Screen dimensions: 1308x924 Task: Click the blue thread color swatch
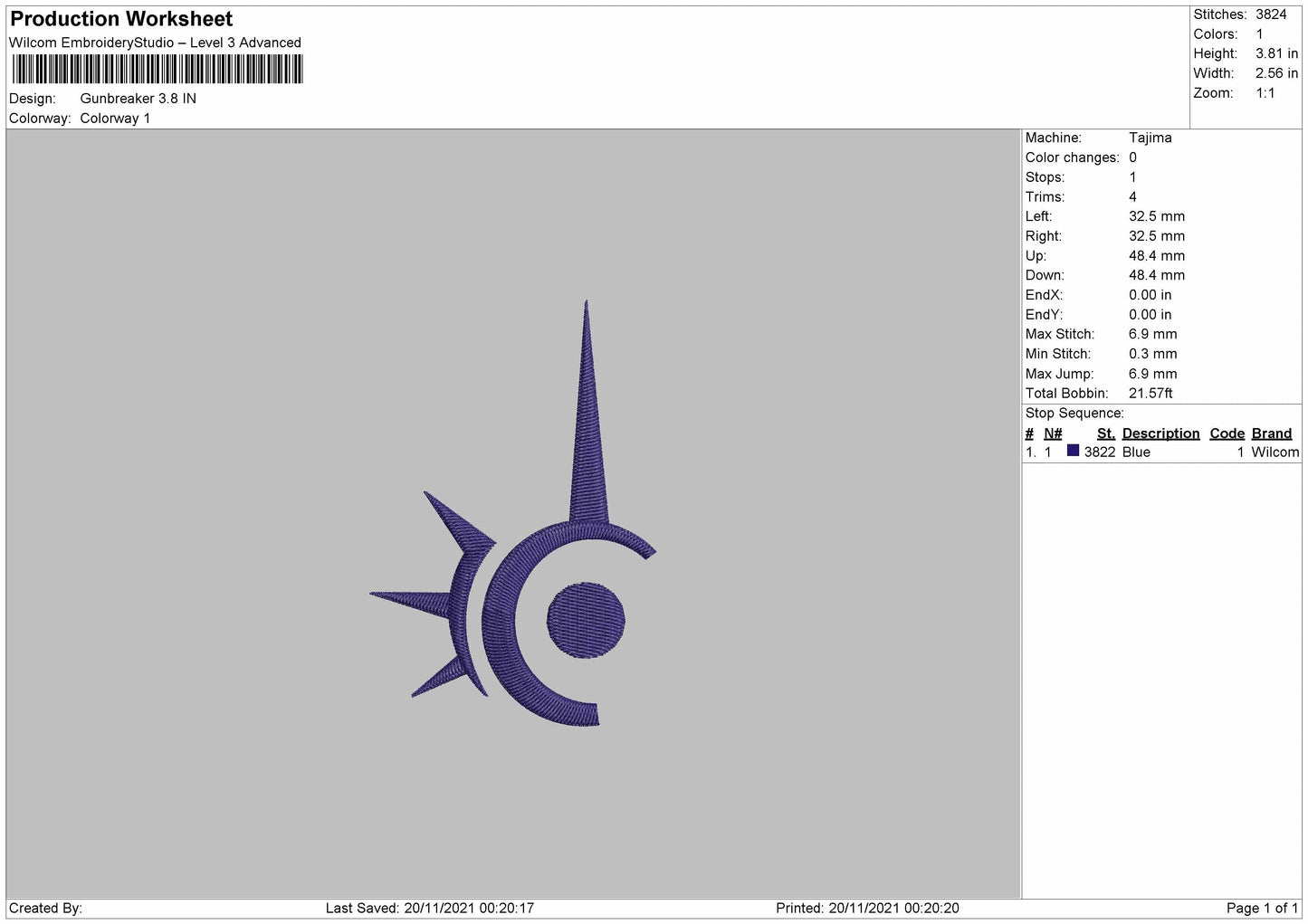[1074, 451]
